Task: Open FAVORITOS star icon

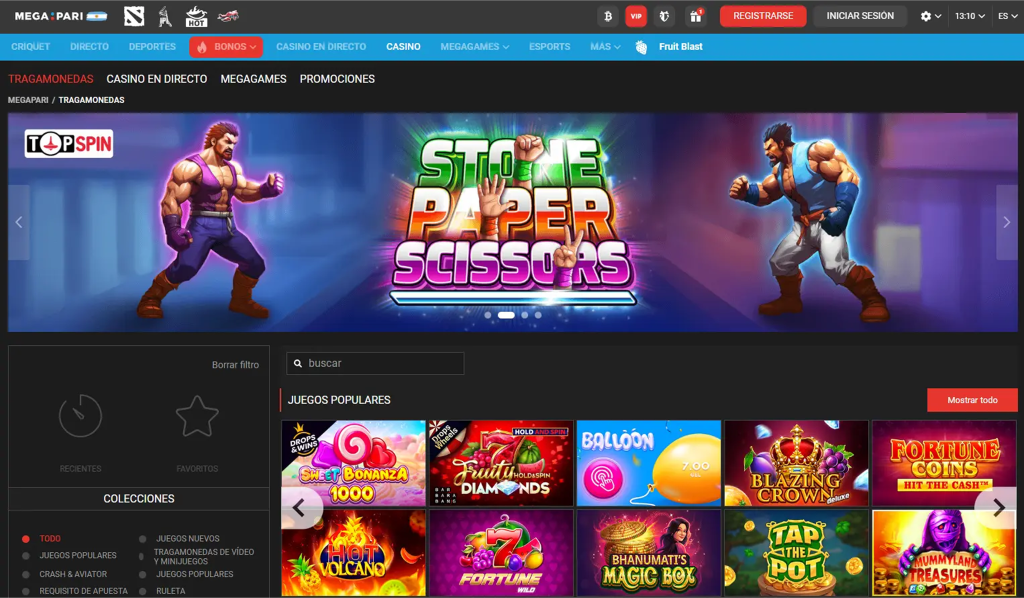Action: coord(197,416)
